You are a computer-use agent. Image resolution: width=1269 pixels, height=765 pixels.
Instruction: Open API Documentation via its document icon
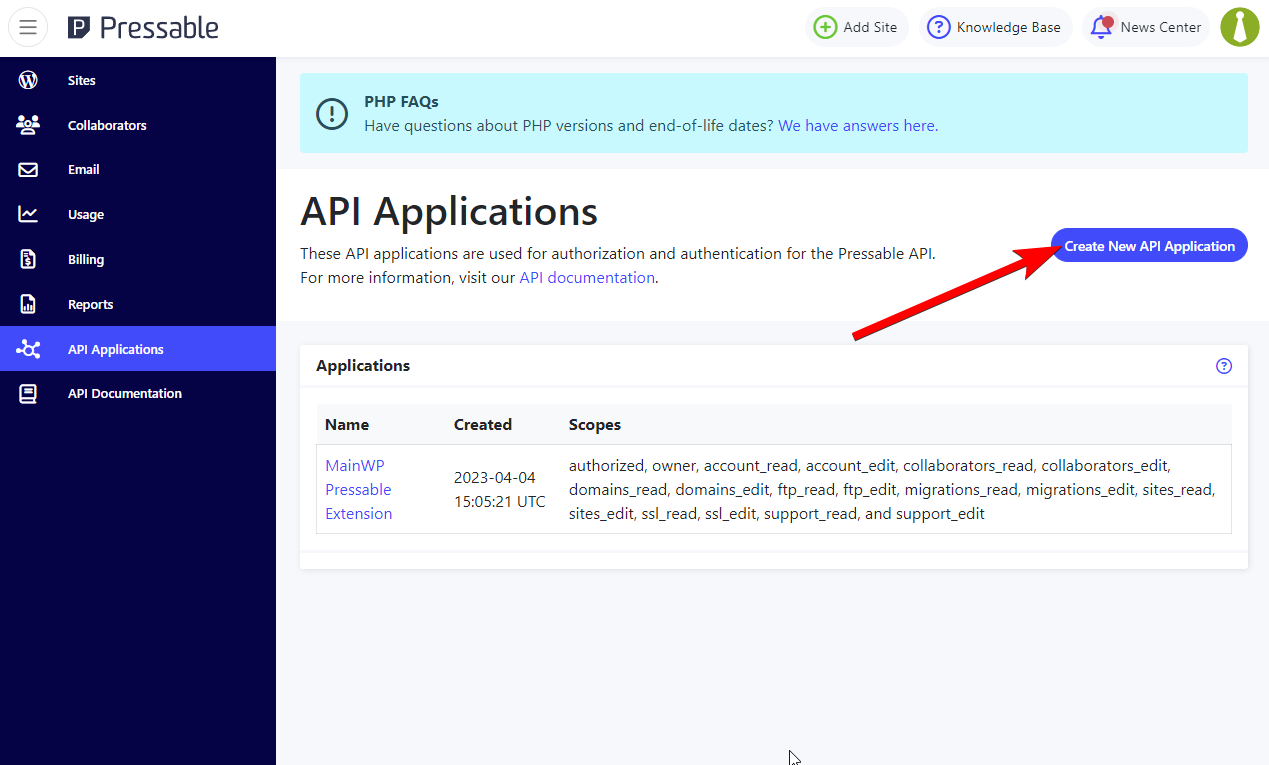[x=28, y=393]
